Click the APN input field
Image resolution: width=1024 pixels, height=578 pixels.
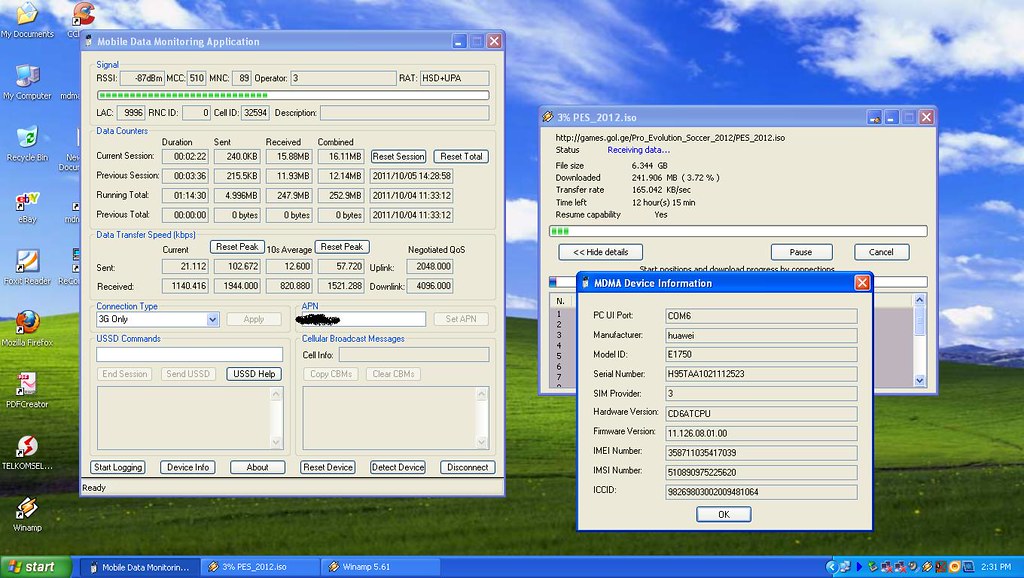click(x=363, y=319)
